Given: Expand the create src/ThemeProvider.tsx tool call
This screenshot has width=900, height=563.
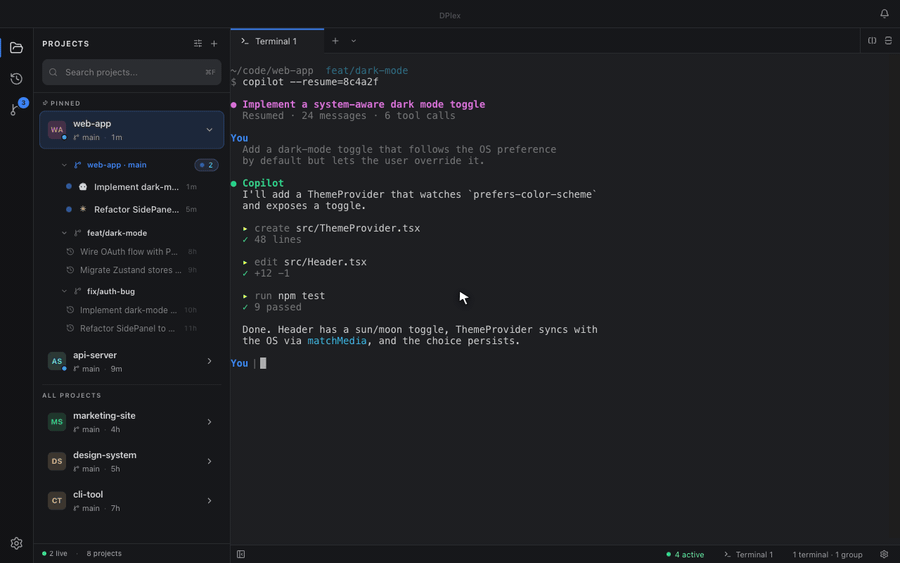Looking at the screenshot, I should [331, 228].
